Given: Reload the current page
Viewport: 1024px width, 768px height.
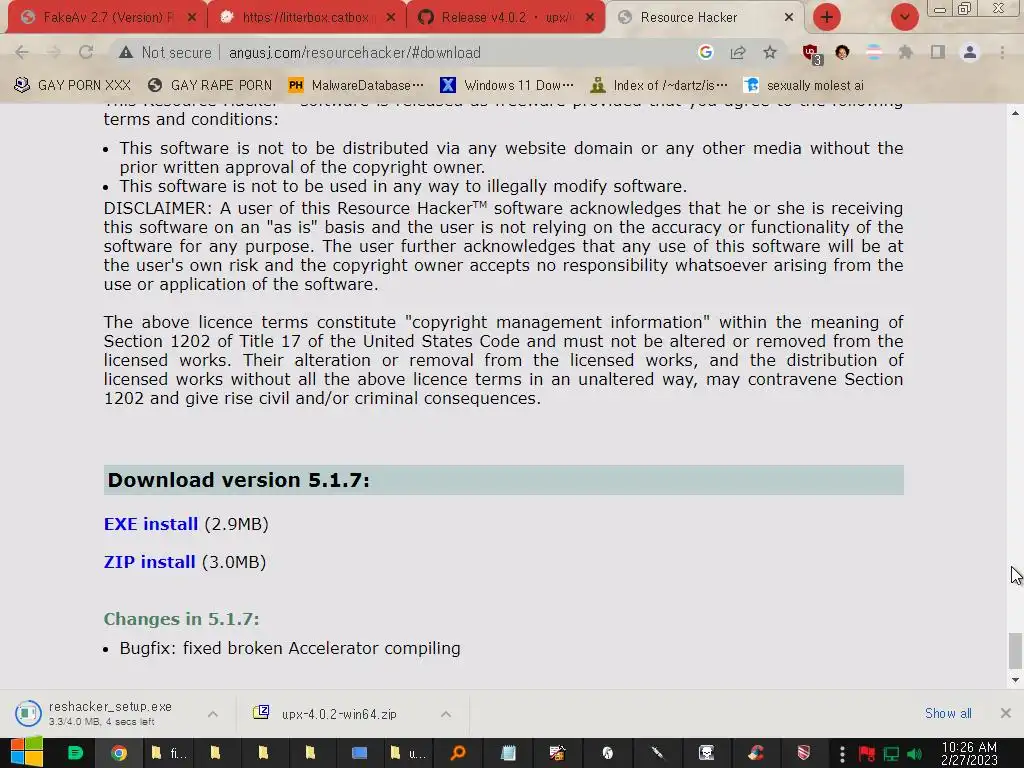Looking at the screenshot, I should 86,52.
